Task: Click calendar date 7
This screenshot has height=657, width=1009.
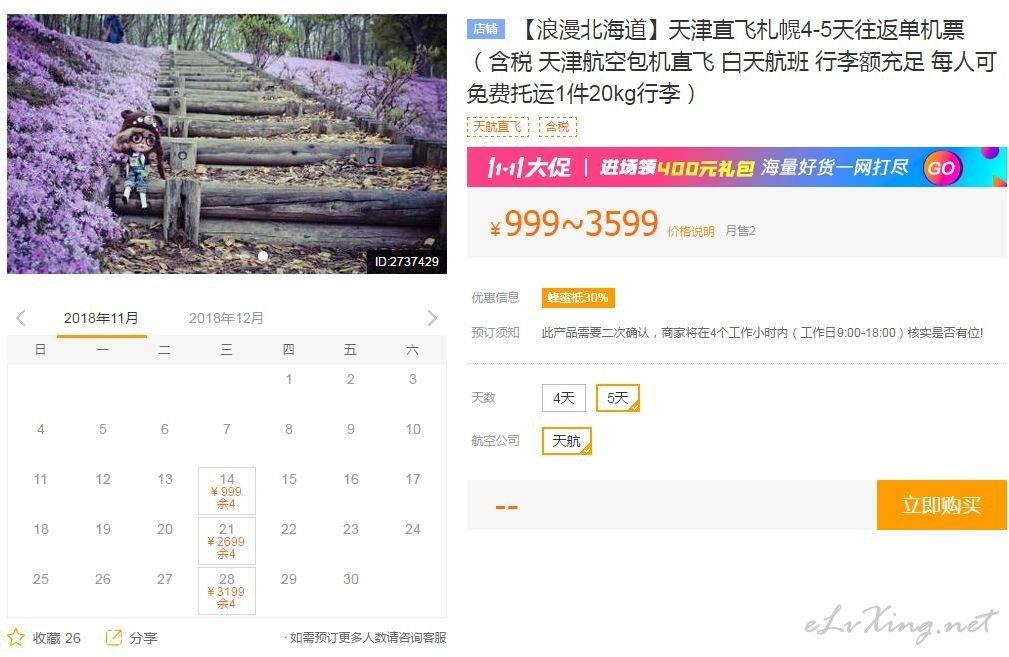Action: point(227,429)
